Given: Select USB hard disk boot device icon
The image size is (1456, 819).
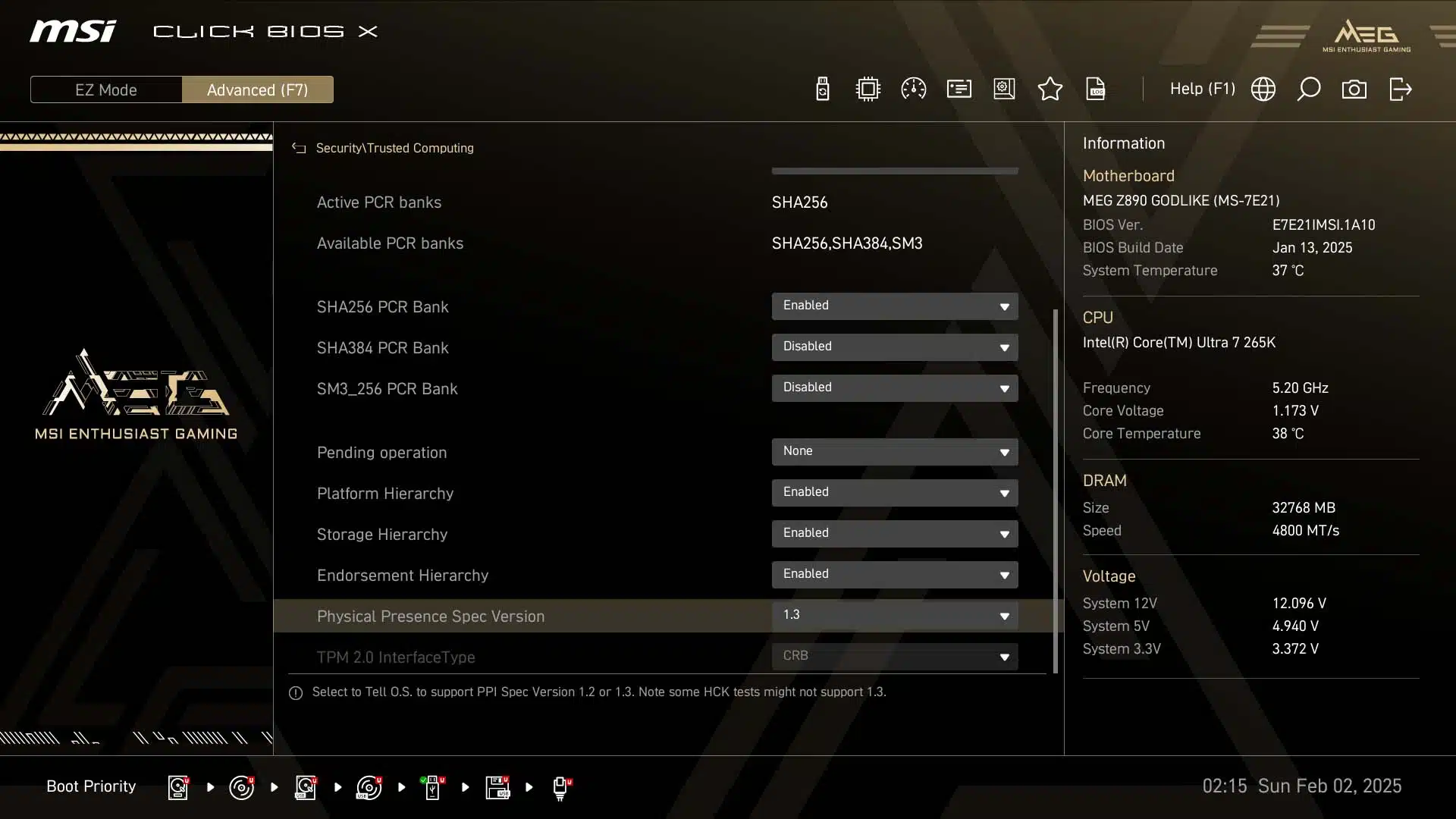Looking at the screenshot, I should point(306,787).
